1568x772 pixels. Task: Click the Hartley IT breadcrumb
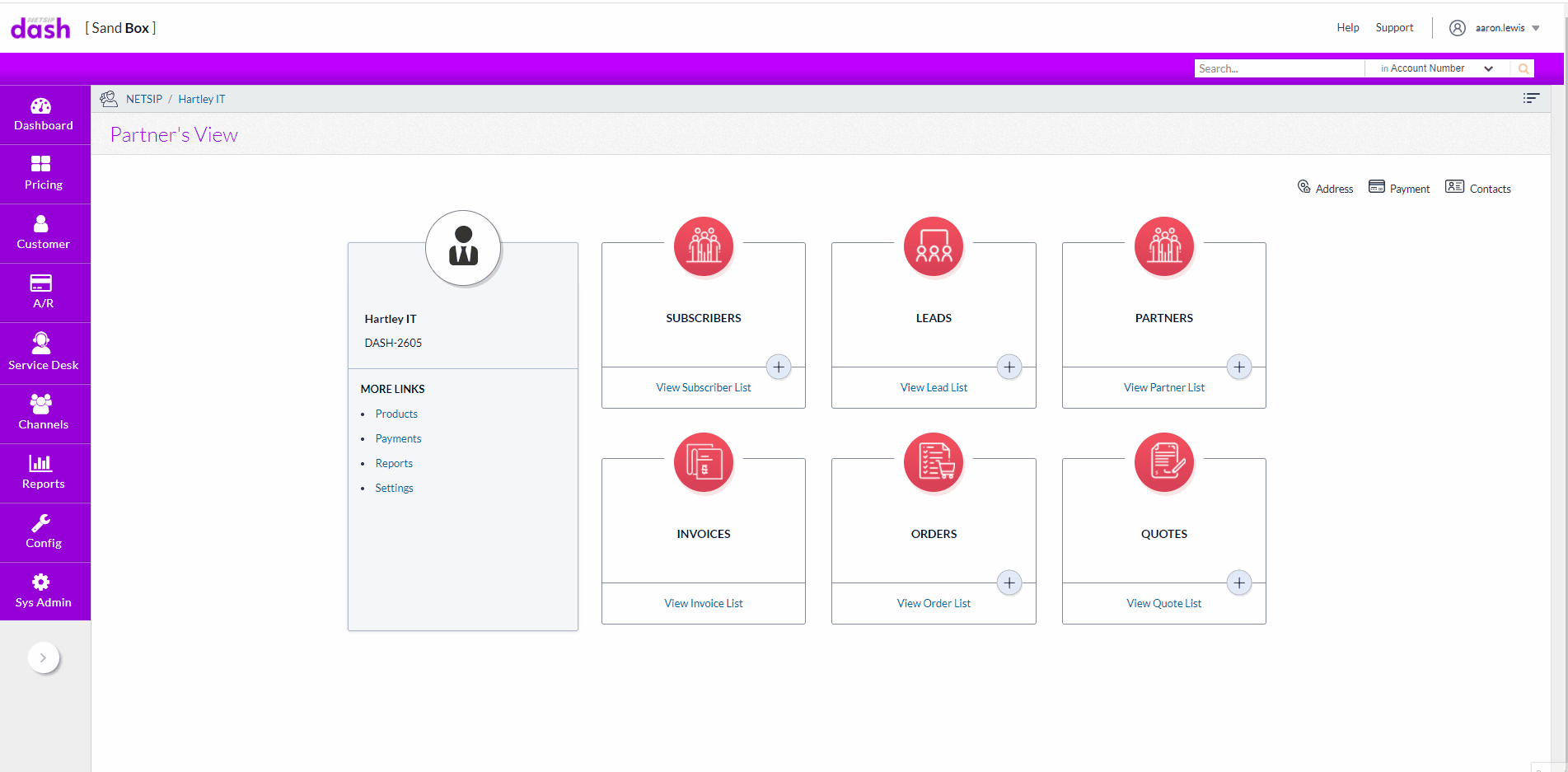coord(202,99)
